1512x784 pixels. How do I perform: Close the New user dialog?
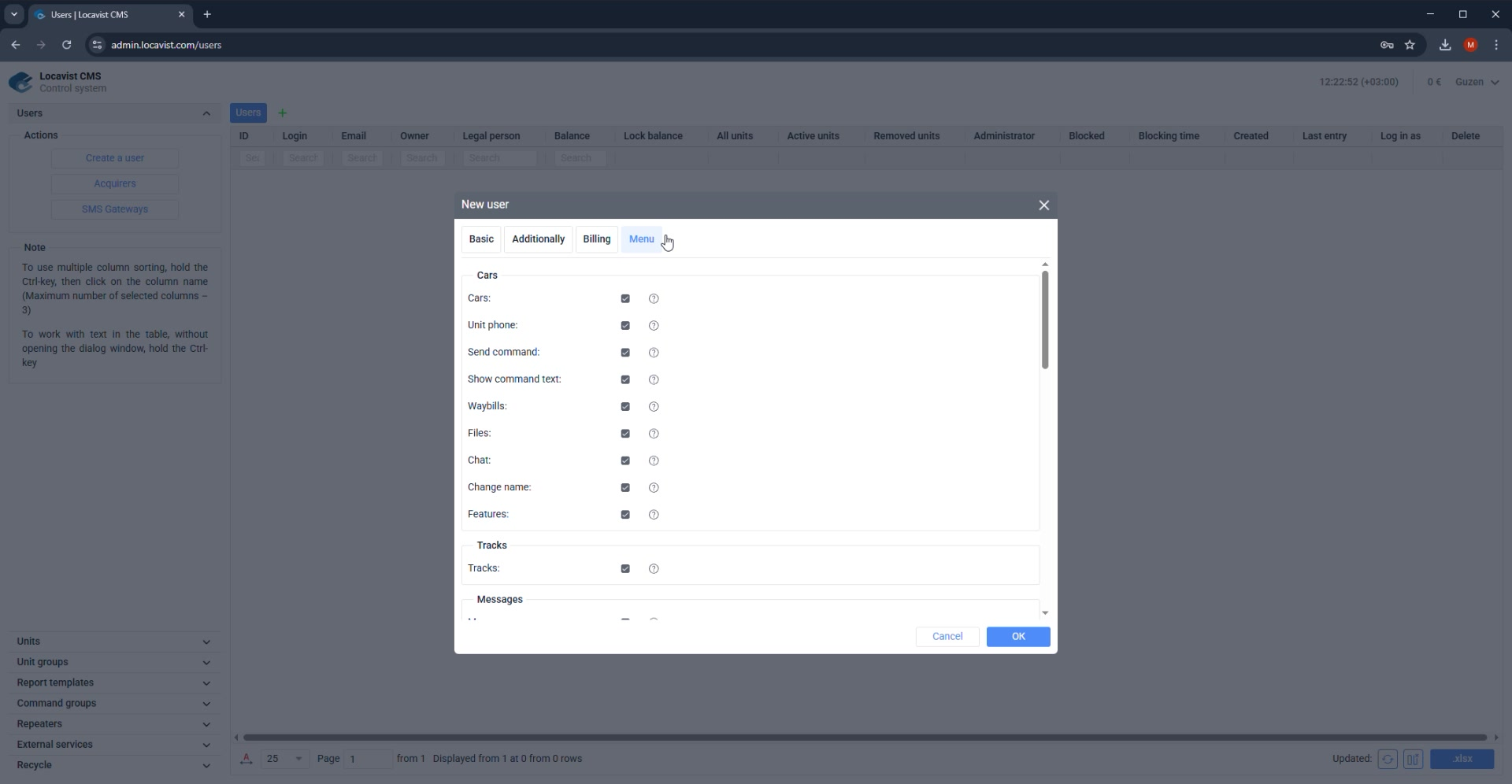1044,205
